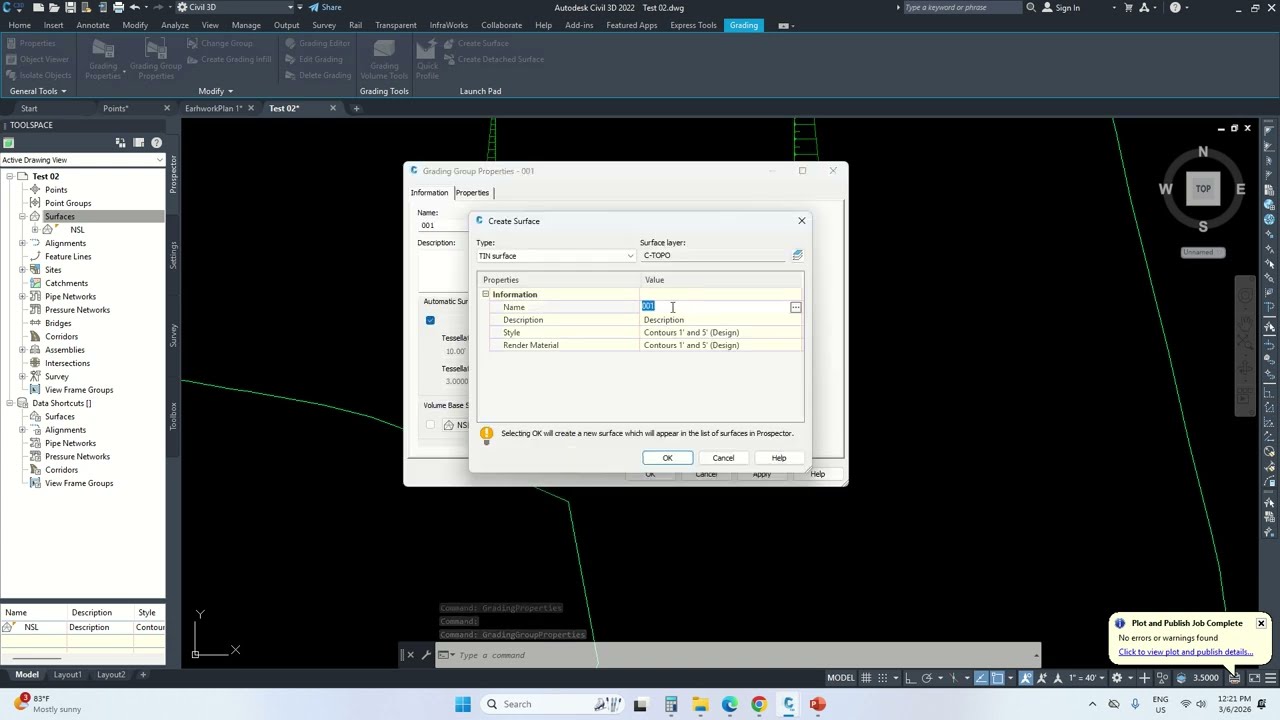Click Help in Grading Group Properties window
The image size is (1280, 720).
coord(817,474)
